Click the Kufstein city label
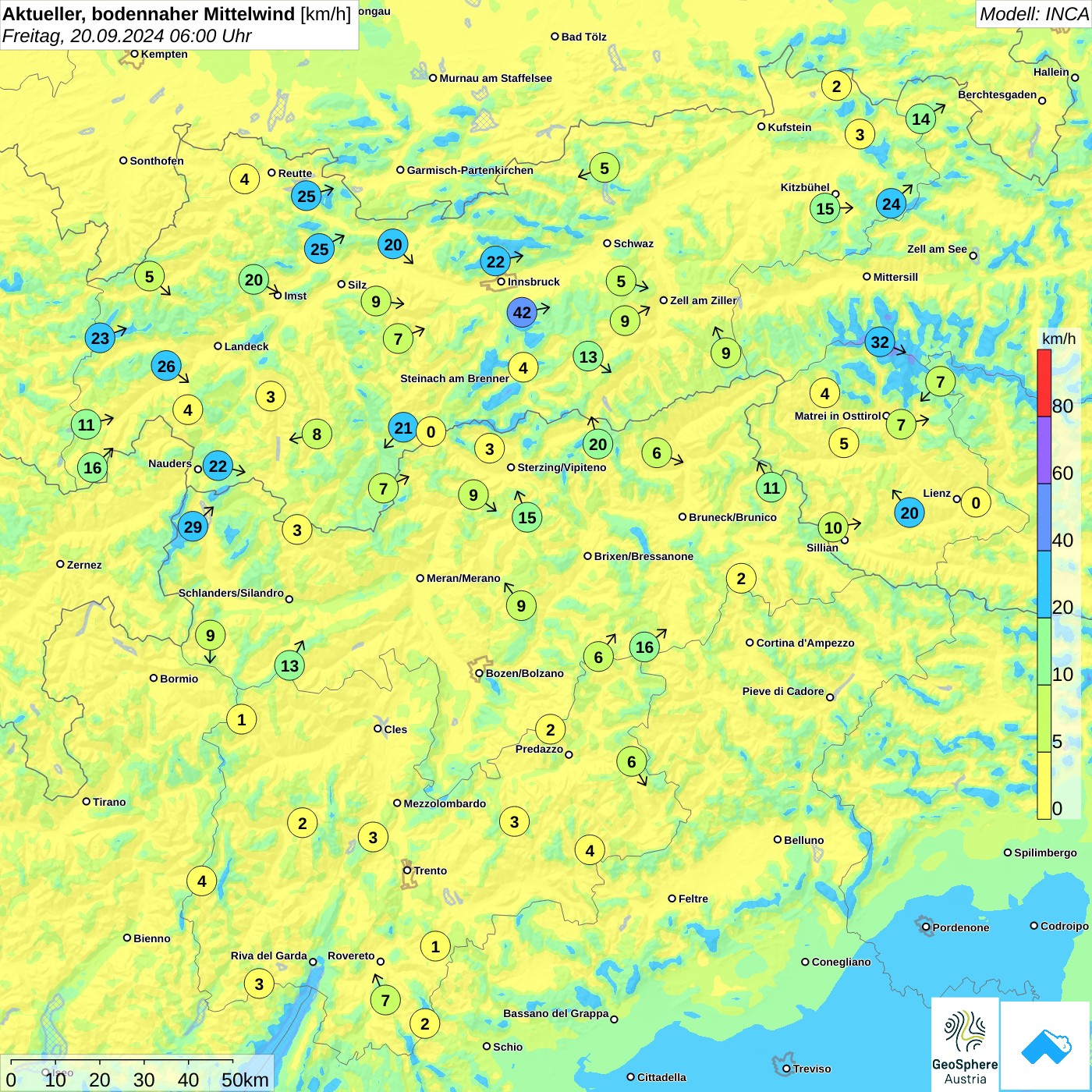Viewport: 1092px width, 1092px height. point(789,127)
